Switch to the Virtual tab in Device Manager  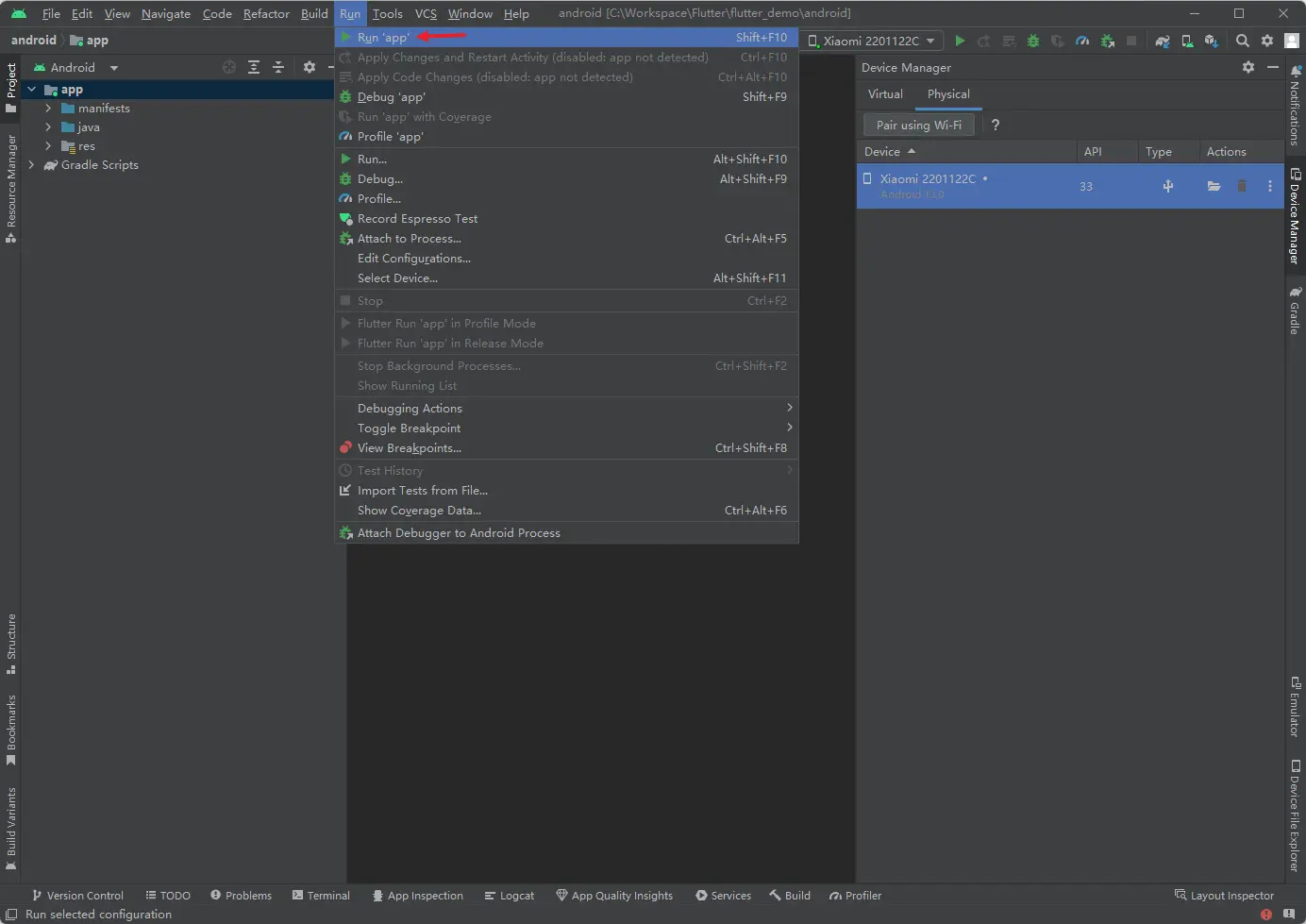pos(885,94)
